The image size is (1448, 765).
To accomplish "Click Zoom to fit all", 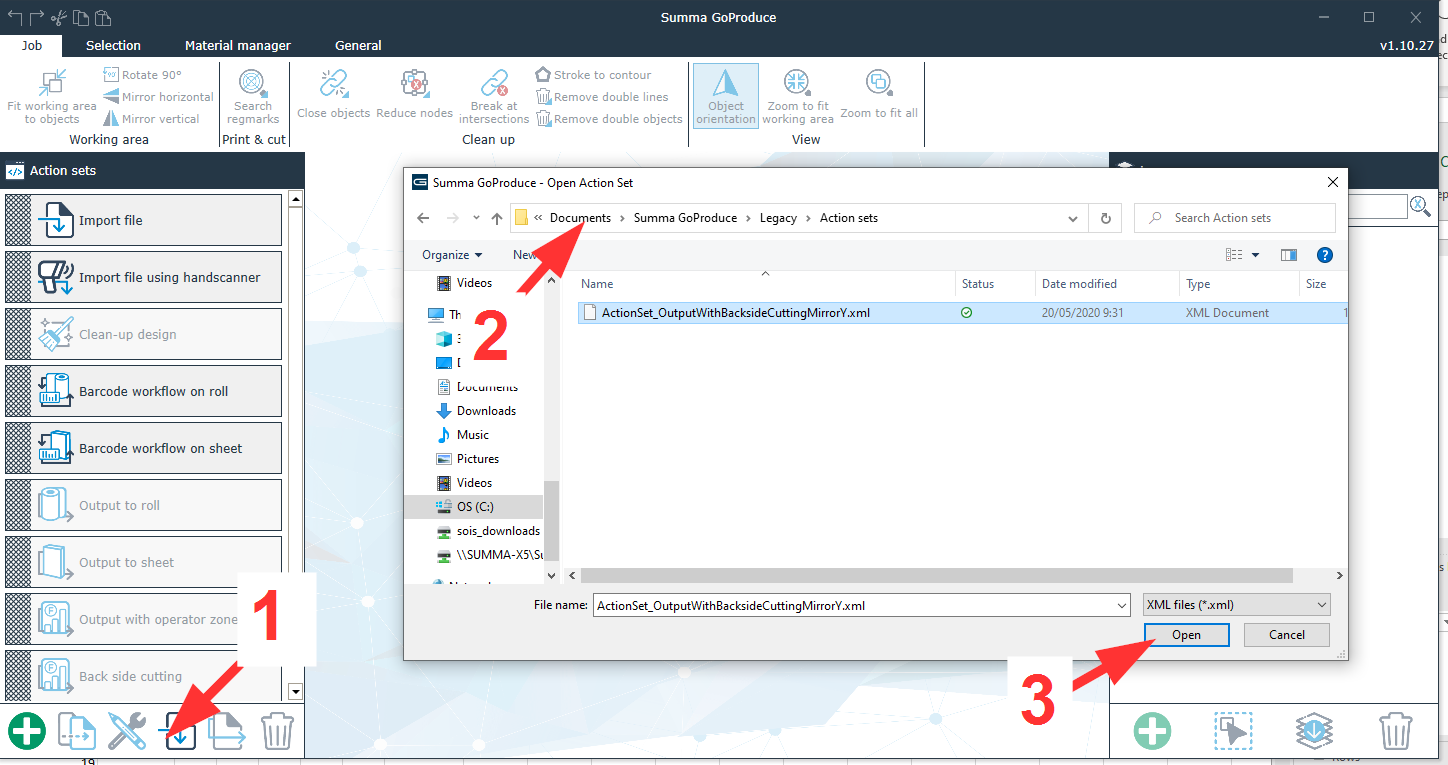I will pyautogui.click(x=879, y=94).
